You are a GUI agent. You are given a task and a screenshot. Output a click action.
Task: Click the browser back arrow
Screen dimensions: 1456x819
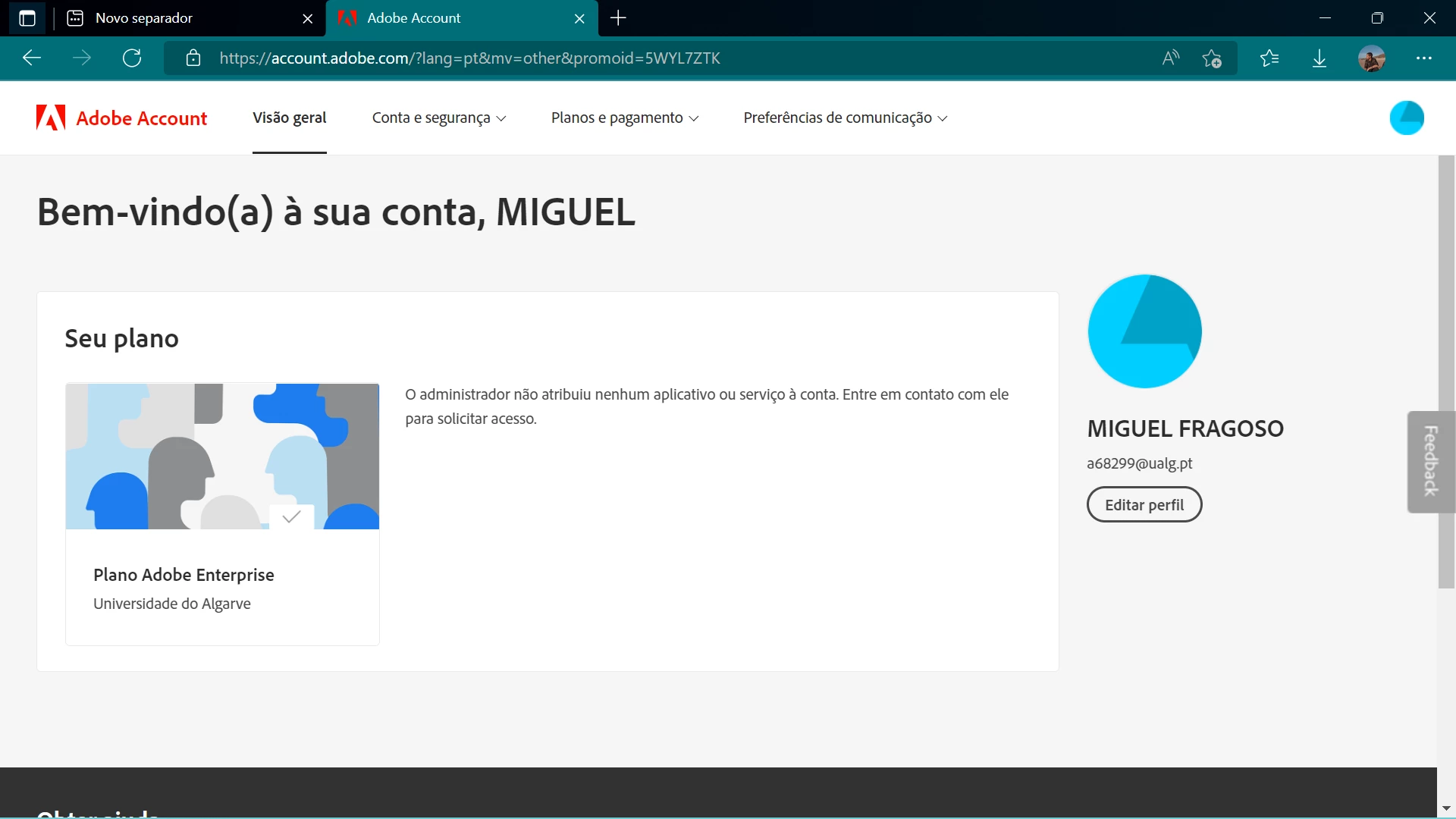32,58
